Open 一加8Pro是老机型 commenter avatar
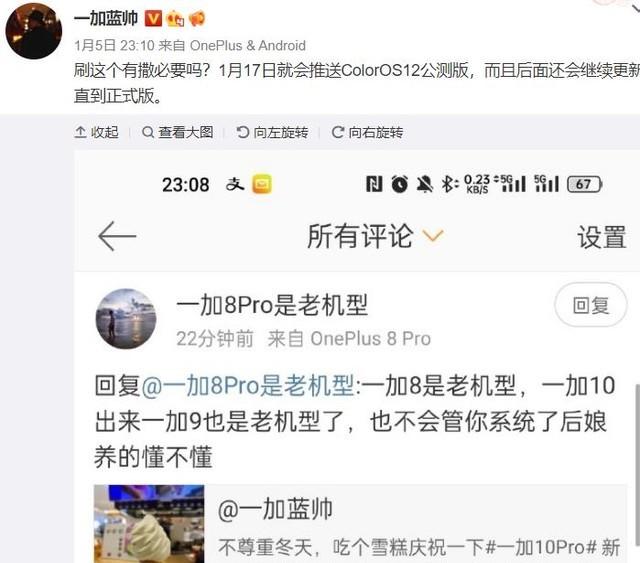The image size is (640, 563). [126, 318]
